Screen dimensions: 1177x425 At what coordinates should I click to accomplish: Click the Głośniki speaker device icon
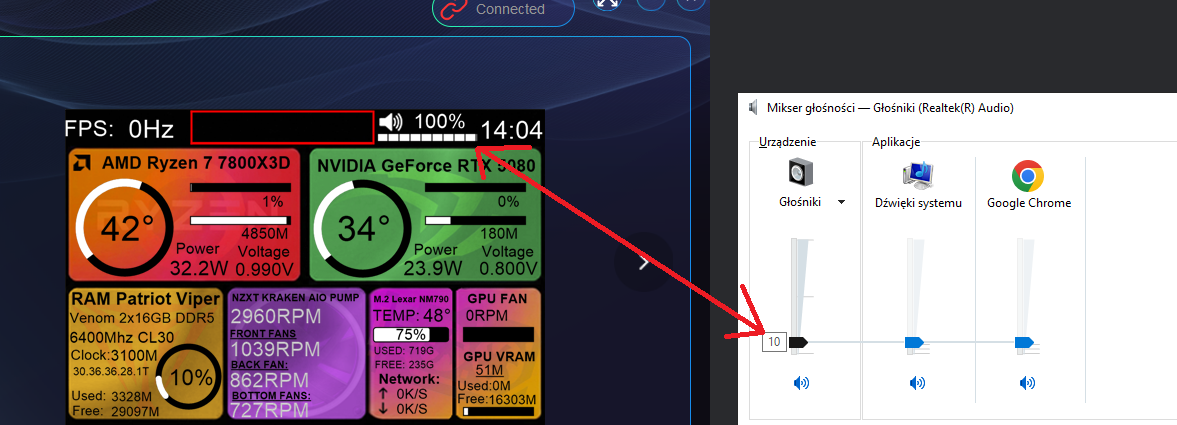tap(800, 172)
